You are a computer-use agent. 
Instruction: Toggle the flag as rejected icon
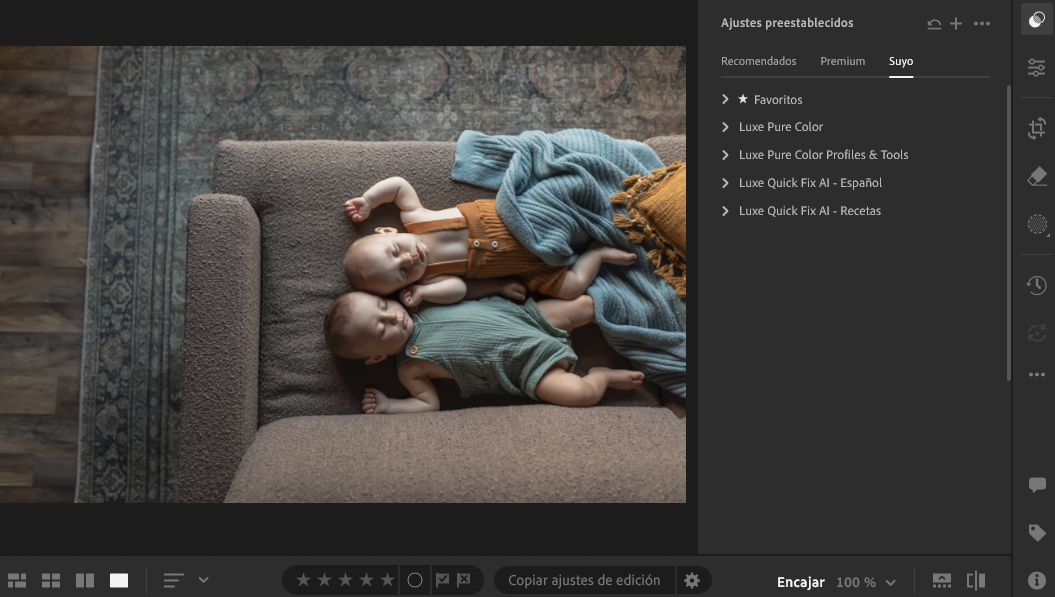pyautogui.click(x=464, y=580)
